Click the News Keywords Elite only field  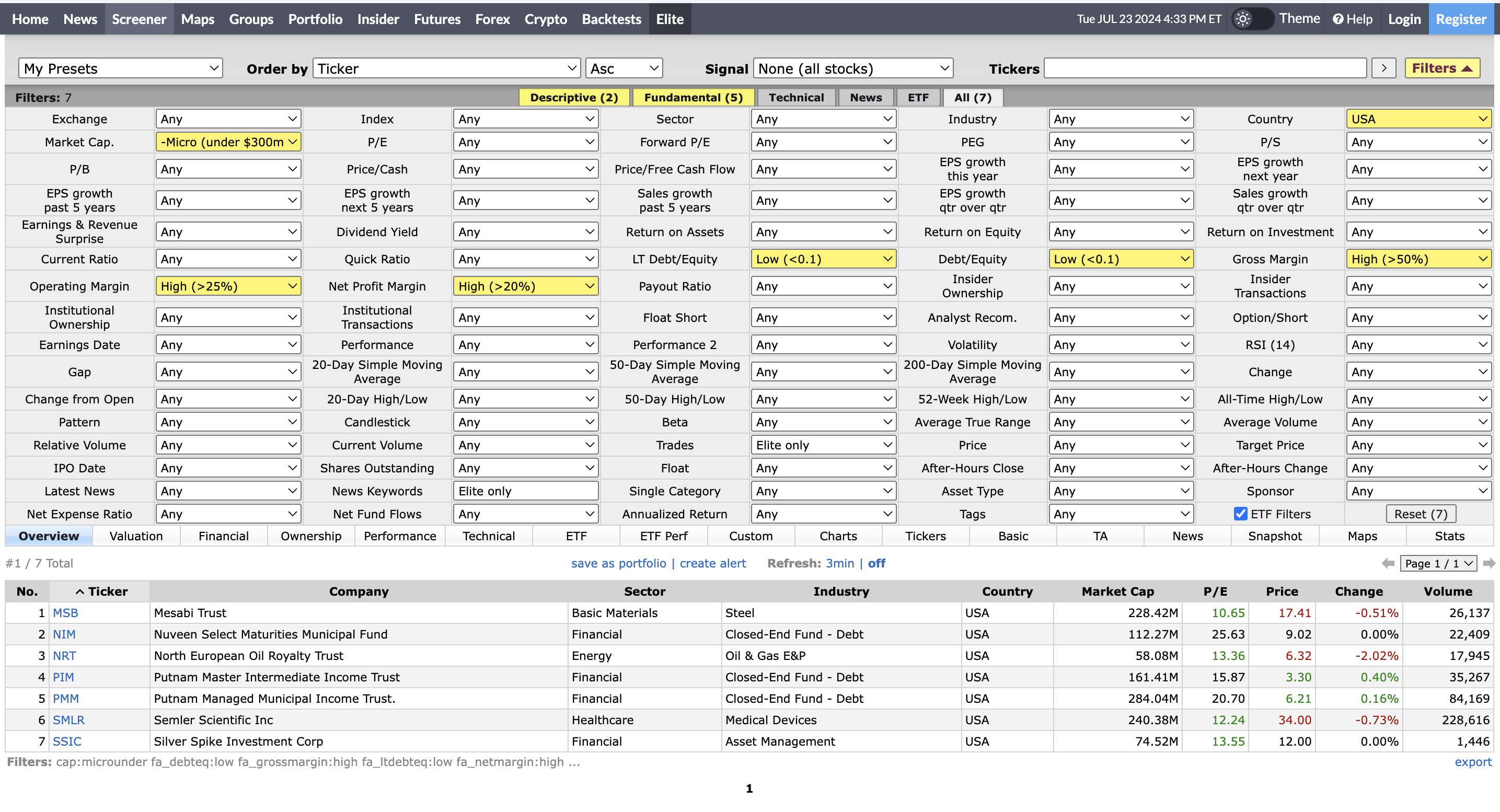click(x=525, y=491)
